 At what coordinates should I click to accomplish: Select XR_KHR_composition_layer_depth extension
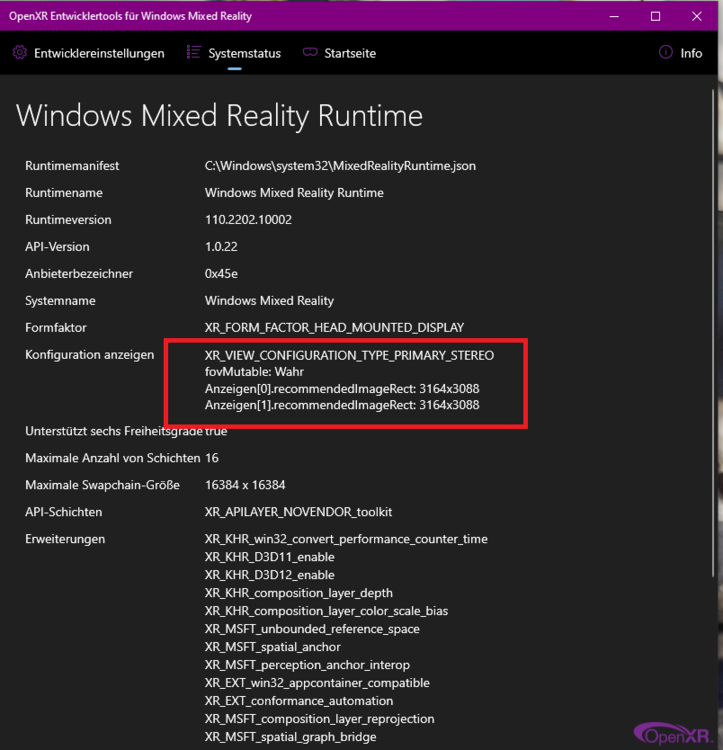pos(299,593)
